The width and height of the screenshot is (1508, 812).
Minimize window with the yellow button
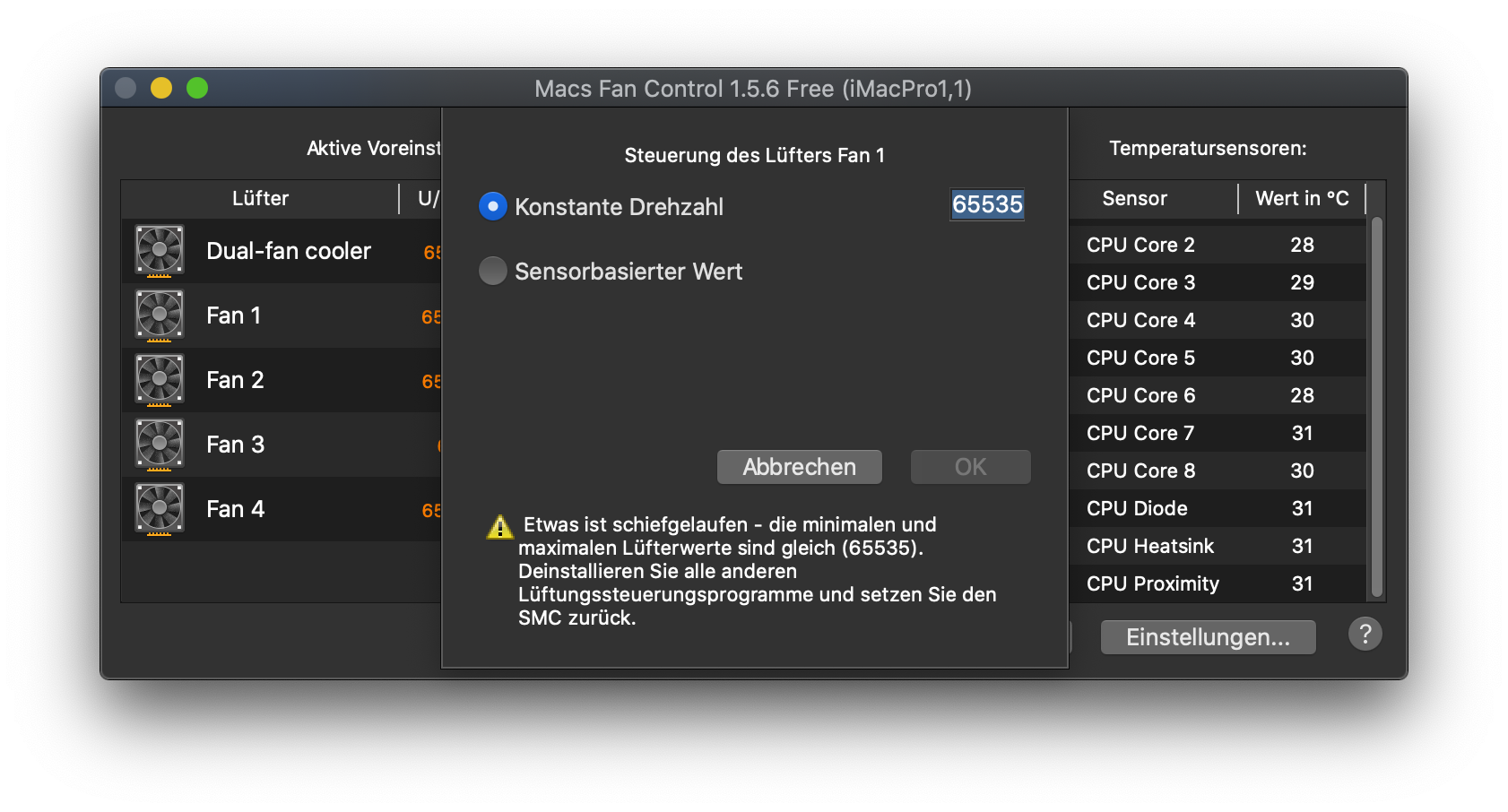tap(161, 88)
